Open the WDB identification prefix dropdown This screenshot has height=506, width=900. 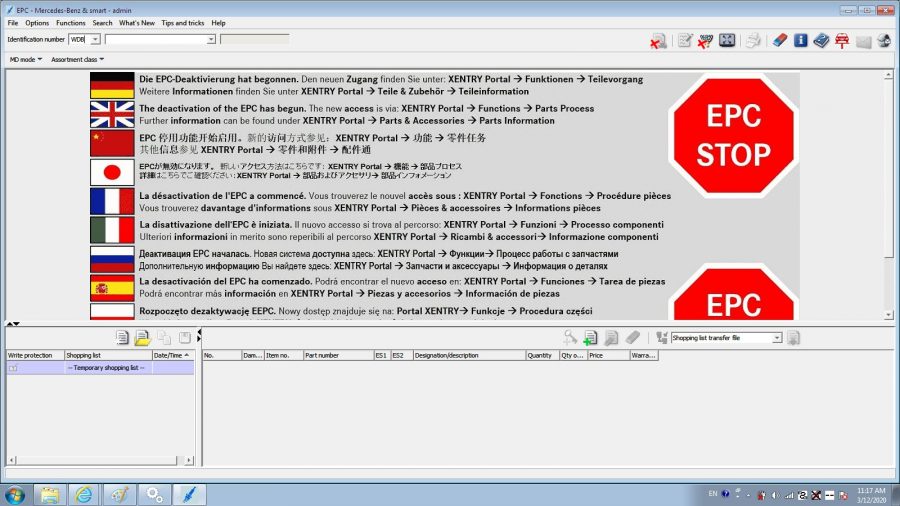pyautogui.click(x=95, y=39)
